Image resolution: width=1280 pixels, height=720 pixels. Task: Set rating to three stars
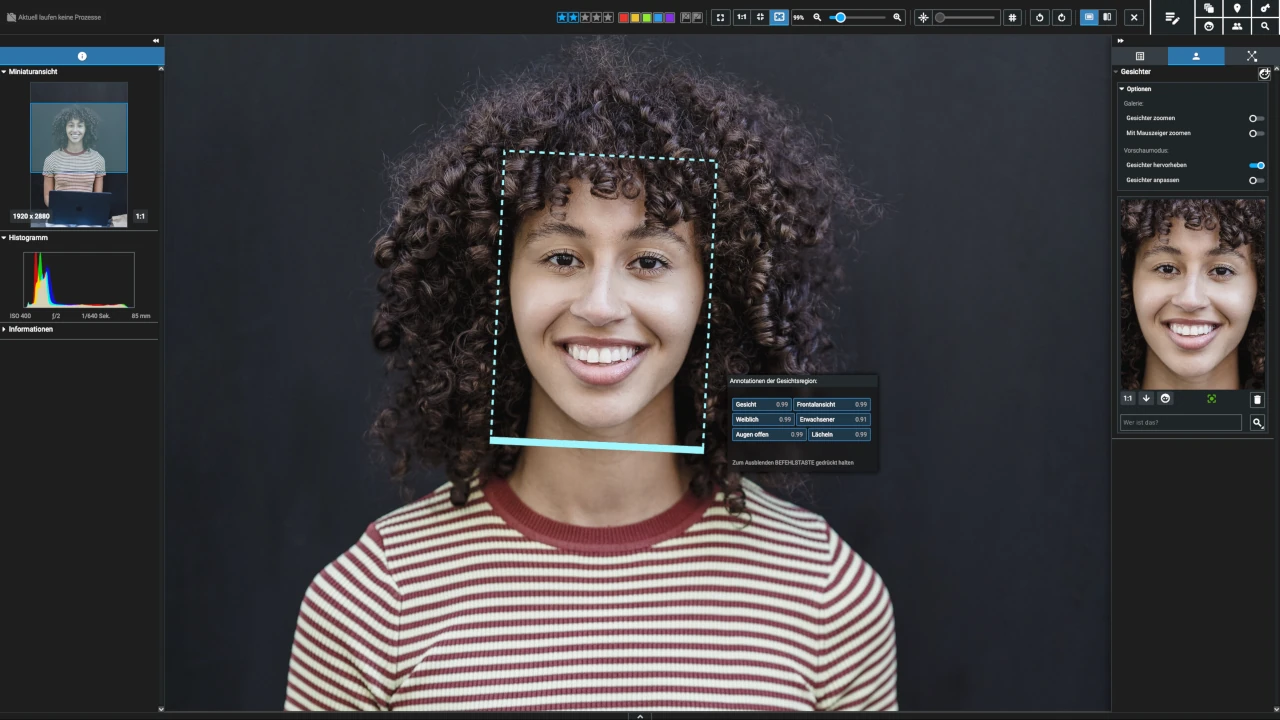point(585,17)
